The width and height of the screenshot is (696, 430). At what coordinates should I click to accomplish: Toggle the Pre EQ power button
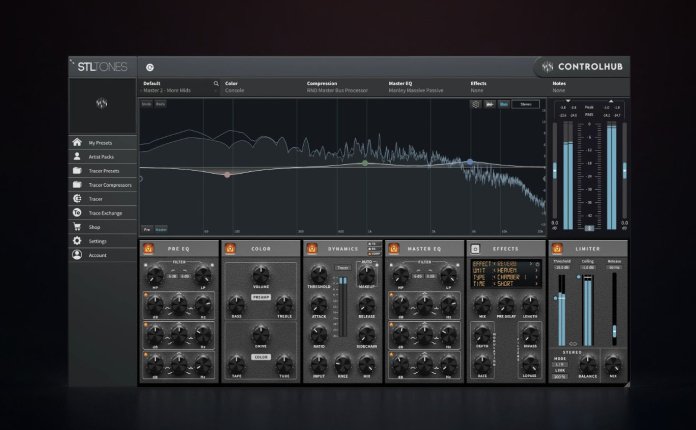tap(148, 249)
